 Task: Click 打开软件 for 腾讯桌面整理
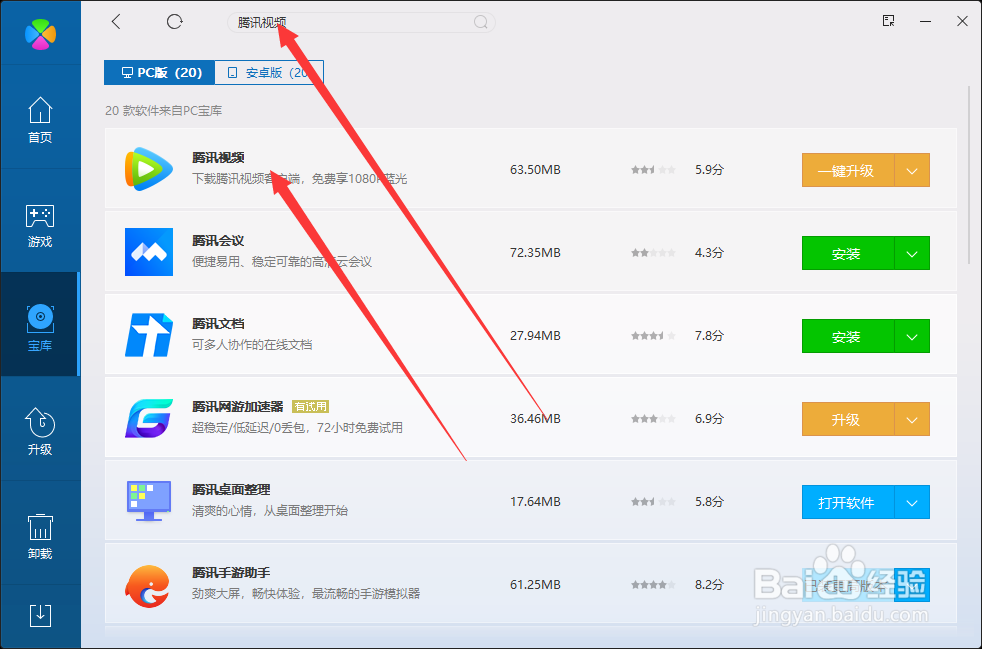[x=848, y=502]
